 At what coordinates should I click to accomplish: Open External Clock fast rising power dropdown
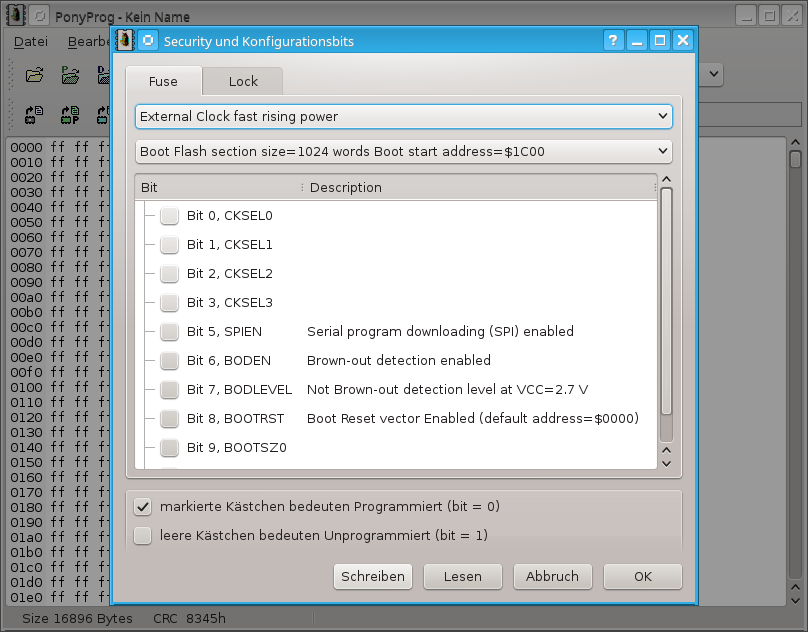tap(403, 117)
